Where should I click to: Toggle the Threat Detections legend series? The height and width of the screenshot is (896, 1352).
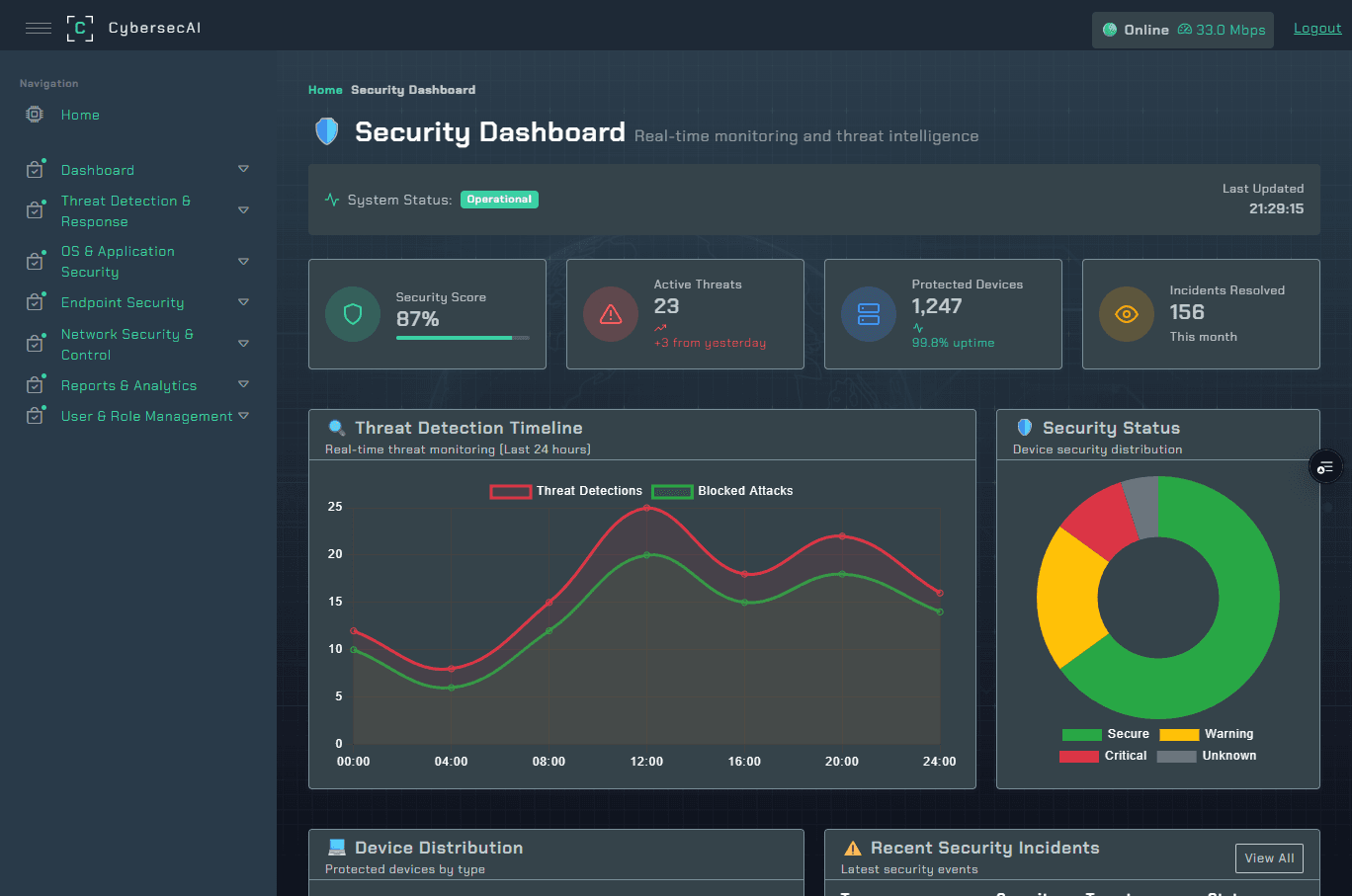(566, 491)
